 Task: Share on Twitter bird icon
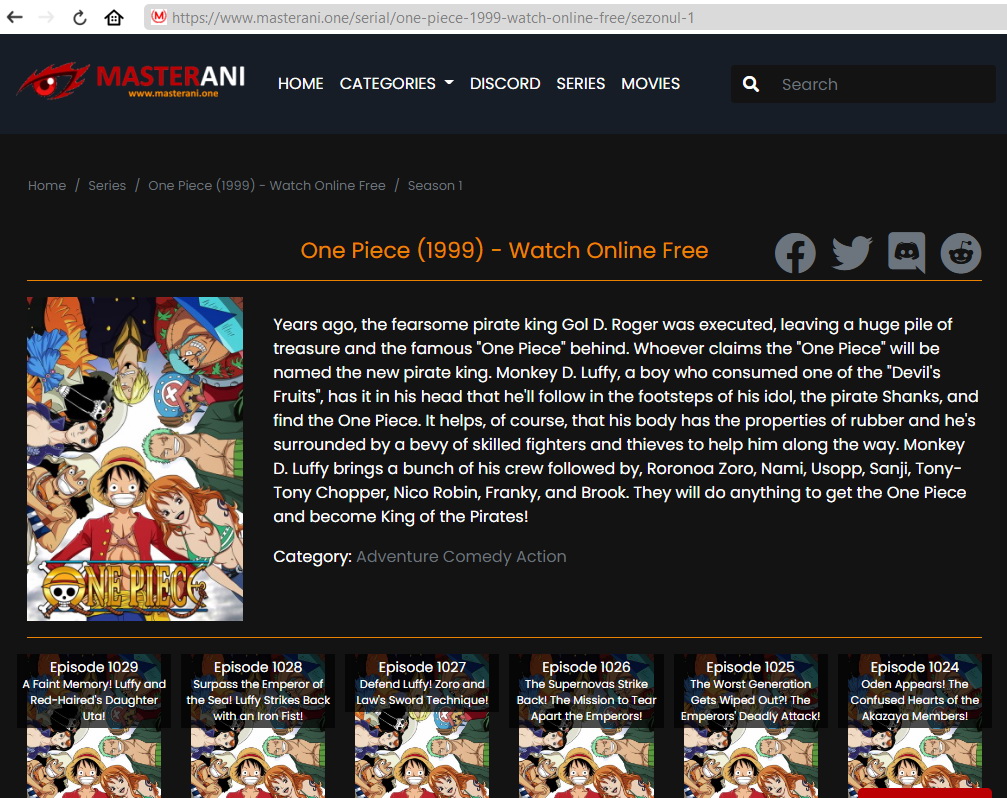[x=852, y=252]
